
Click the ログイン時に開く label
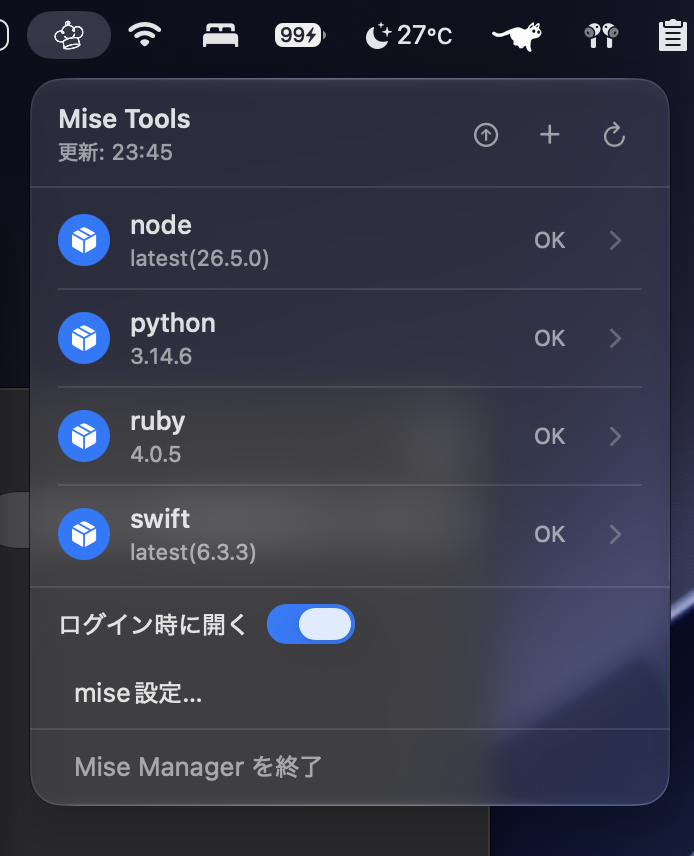[x=153, y=625]
